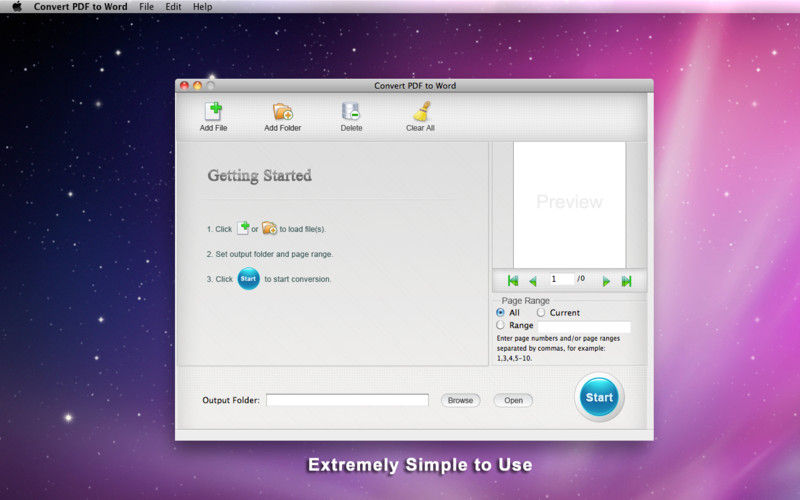
Task: Go to first page in preview
Action: [513, 281]
